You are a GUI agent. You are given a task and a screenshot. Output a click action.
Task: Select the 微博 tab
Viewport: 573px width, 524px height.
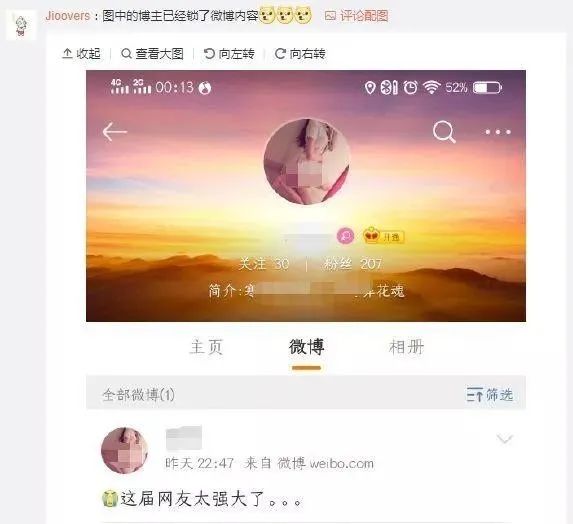pyautogui.click(x=307, y=347)
